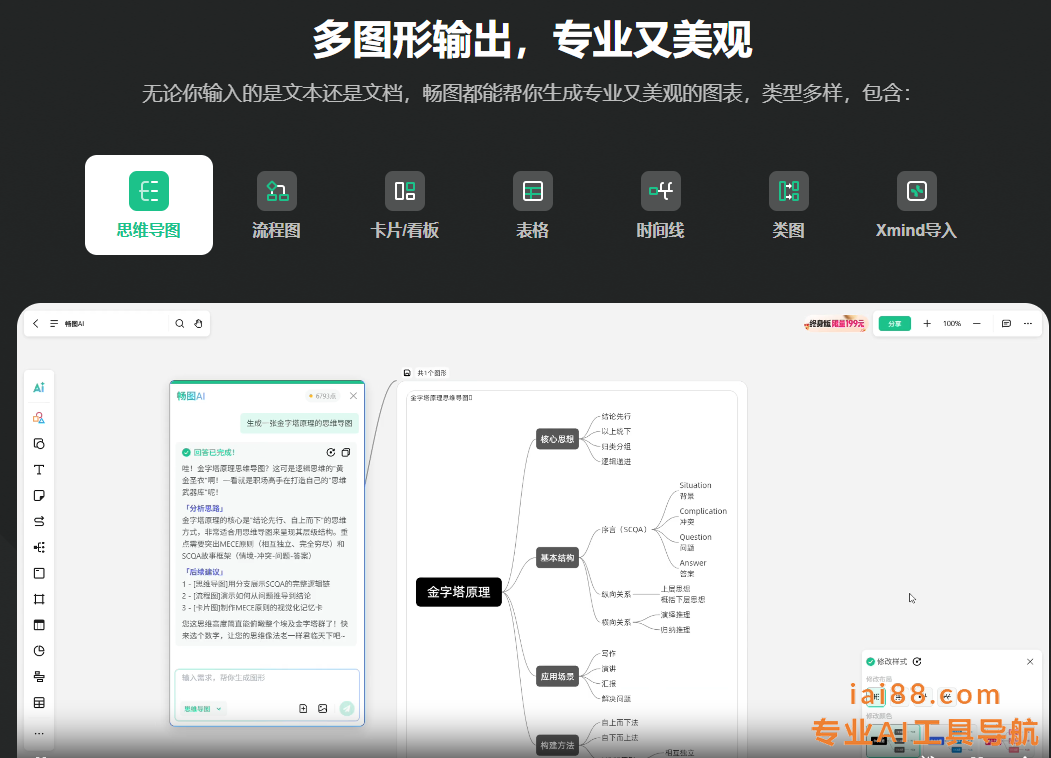Select the 金字塔原理 root node
1051x758 pixels.
[459, 592]
